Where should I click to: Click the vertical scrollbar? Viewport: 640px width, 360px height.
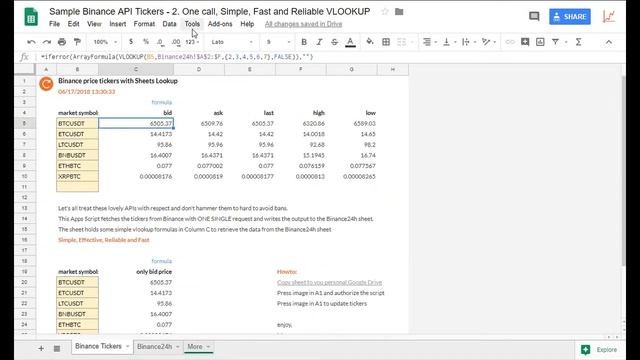click(x=623, y=170)
